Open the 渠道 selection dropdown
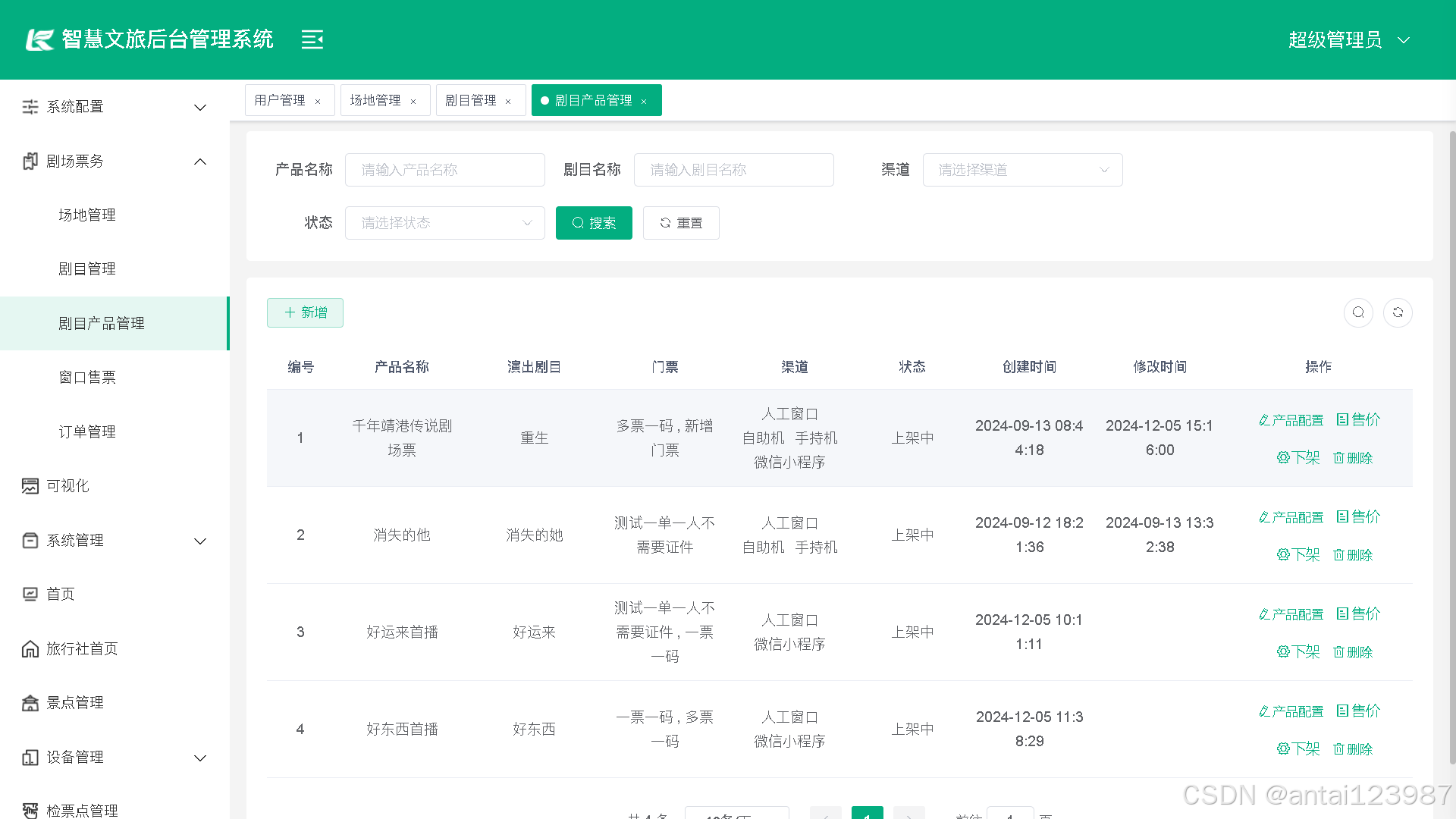Viewport: 1456px width, 819px height. 1022,170
